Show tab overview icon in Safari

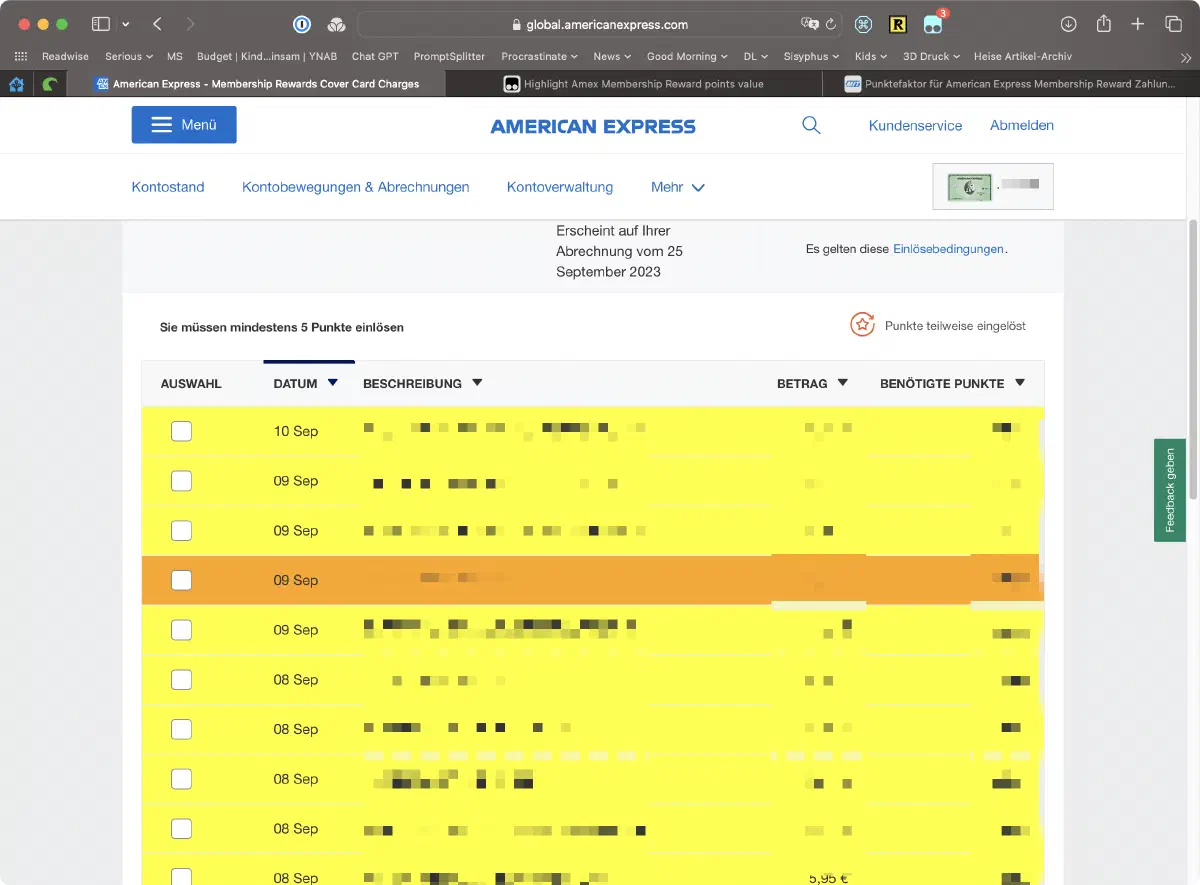(x=1173, y=24)
